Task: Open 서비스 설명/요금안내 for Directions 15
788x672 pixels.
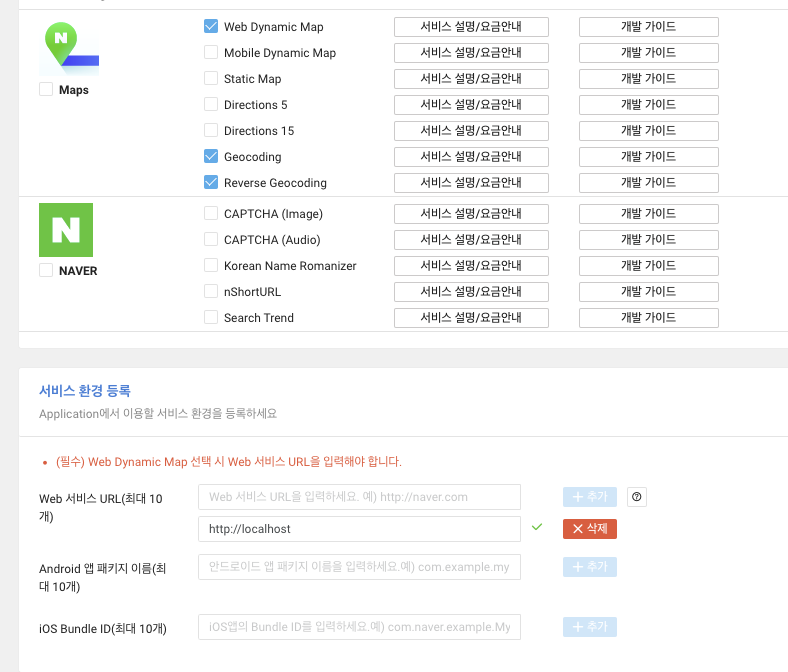Action: click(471, 131)
